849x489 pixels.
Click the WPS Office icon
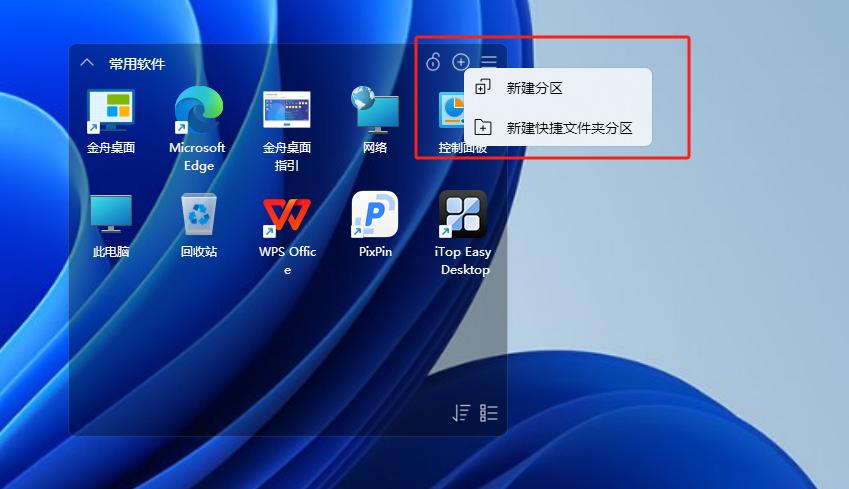(287, 214)
